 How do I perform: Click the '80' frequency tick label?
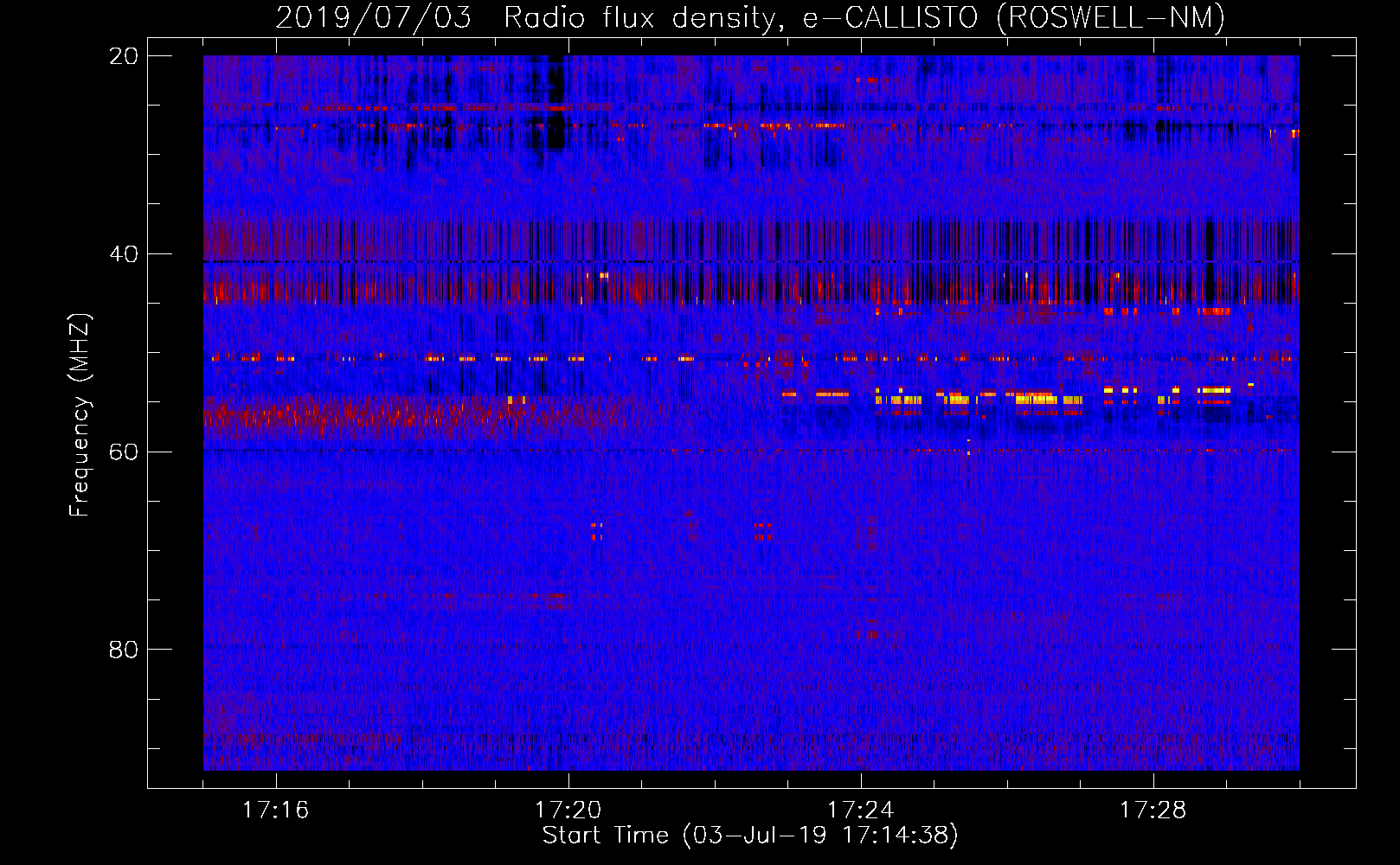124,650
